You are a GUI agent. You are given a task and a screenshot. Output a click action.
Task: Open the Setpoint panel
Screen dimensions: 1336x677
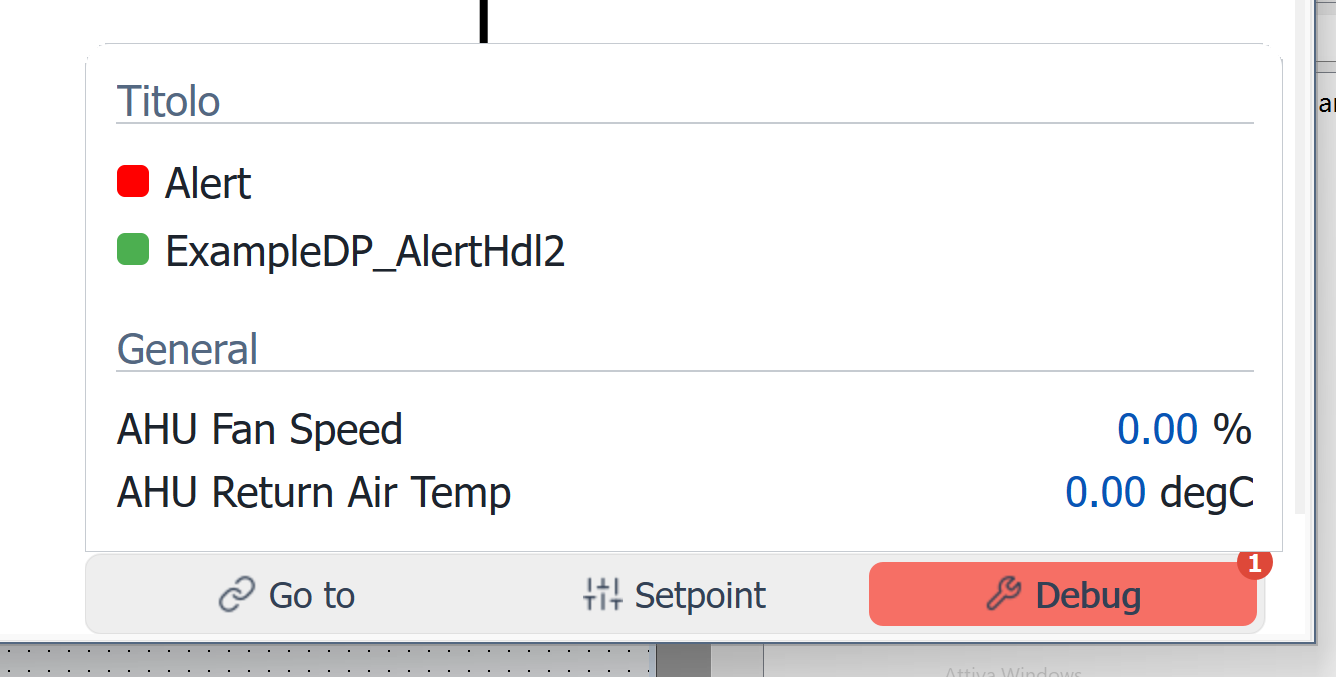[x=674, y=593]
